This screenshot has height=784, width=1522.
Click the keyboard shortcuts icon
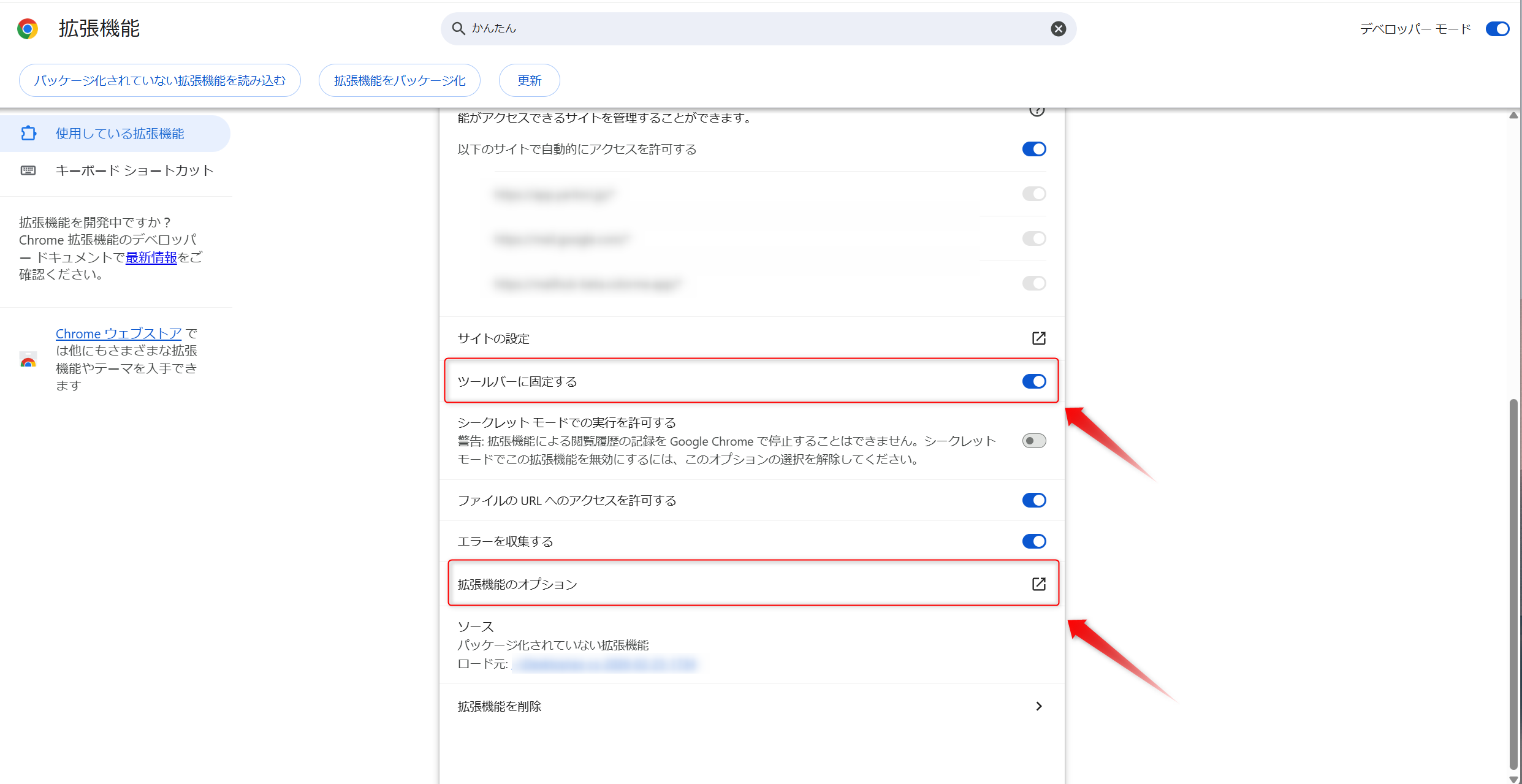click(28, 170)
